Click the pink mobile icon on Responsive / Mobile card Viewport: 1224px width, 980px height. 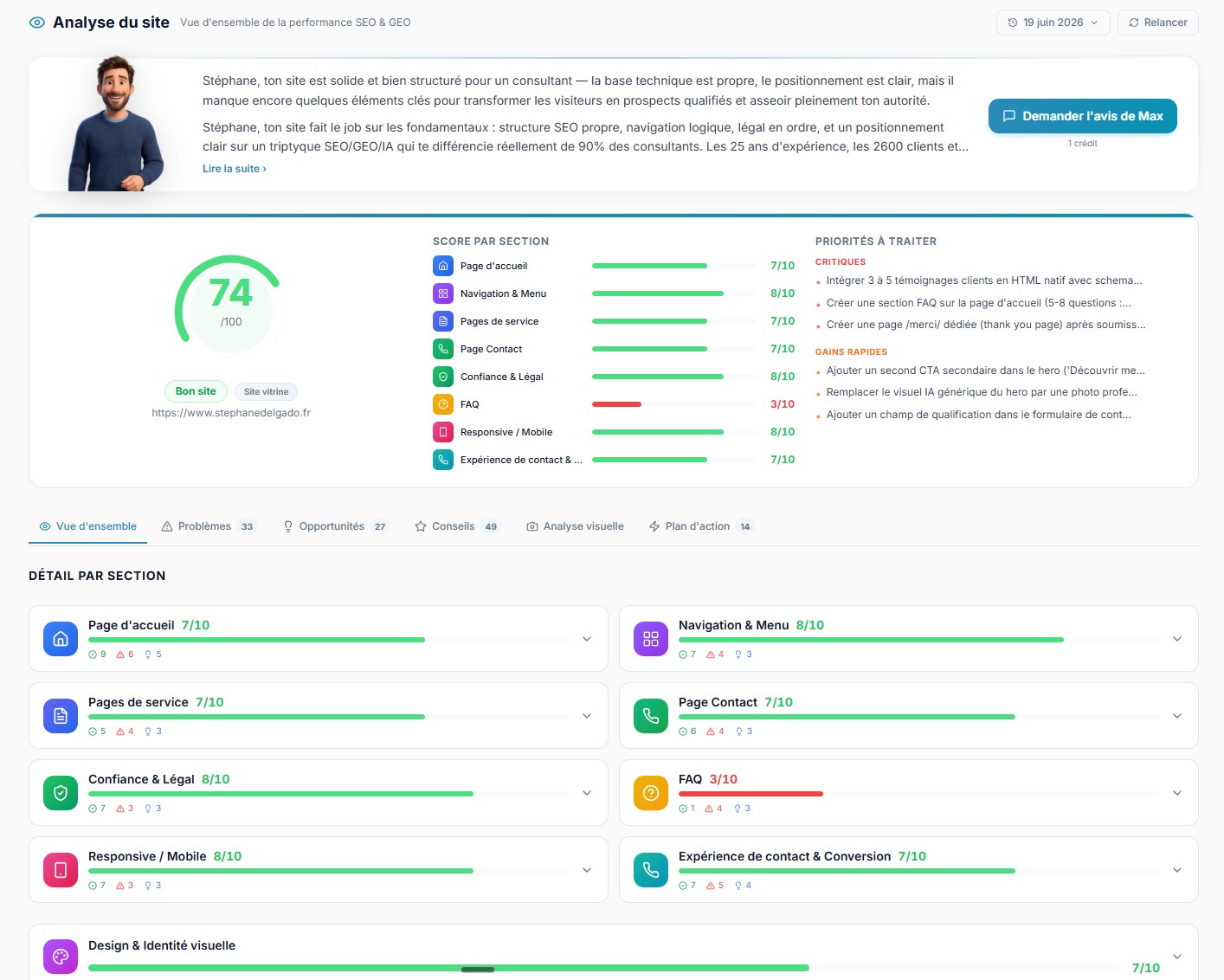click(61, 870)
